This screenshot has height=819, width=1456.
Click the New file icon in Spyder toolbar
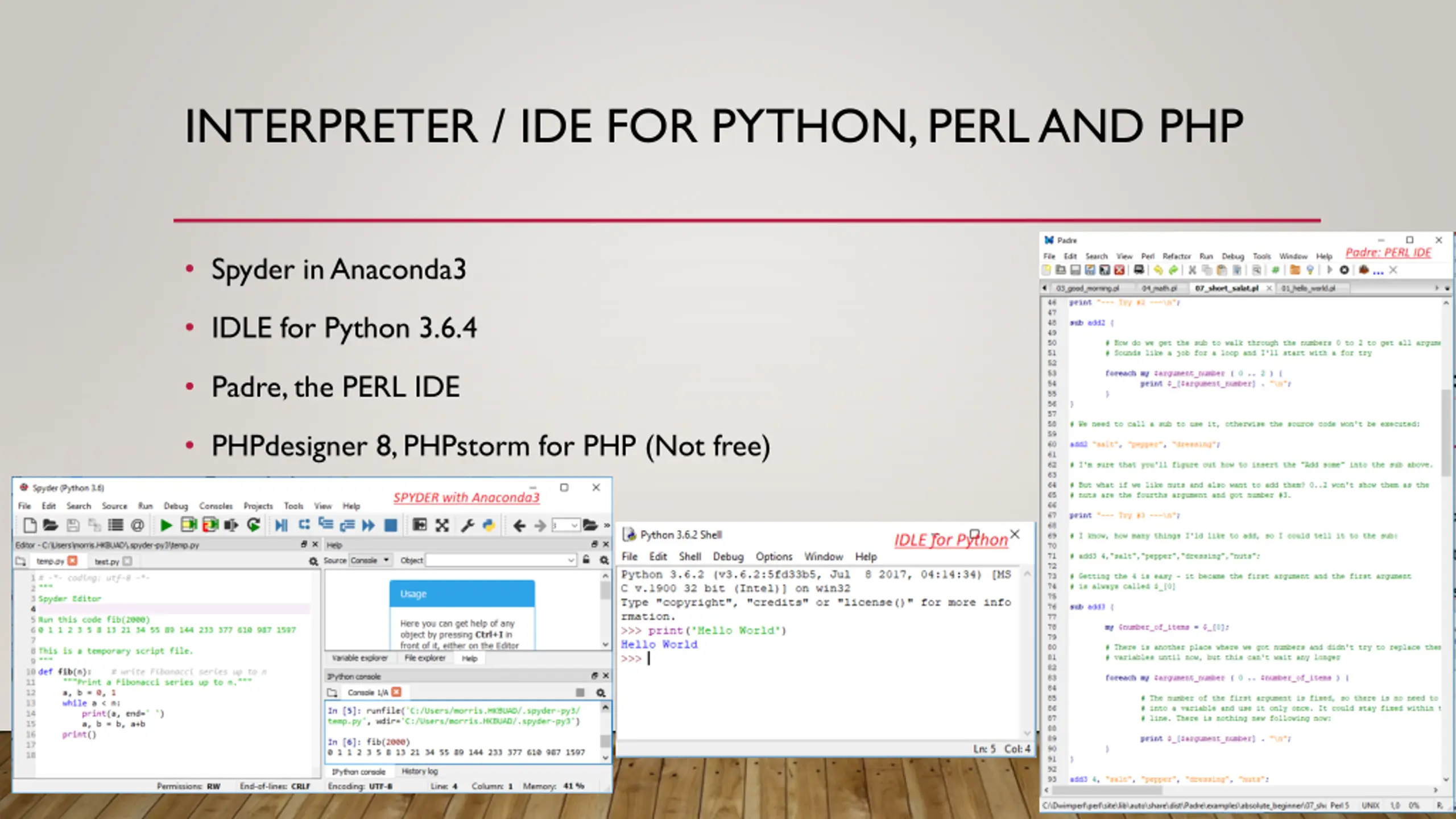click(30, 526)
